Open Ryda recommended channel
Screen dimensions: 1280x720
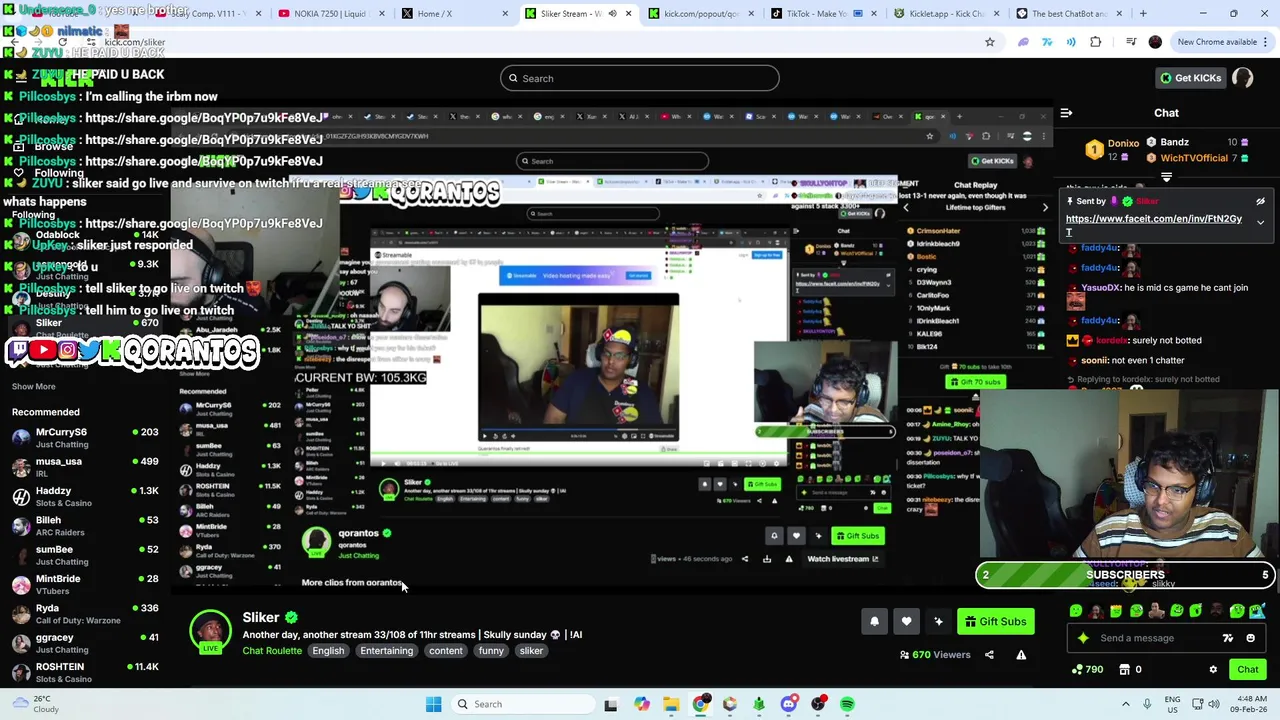[x=85, y=614]
